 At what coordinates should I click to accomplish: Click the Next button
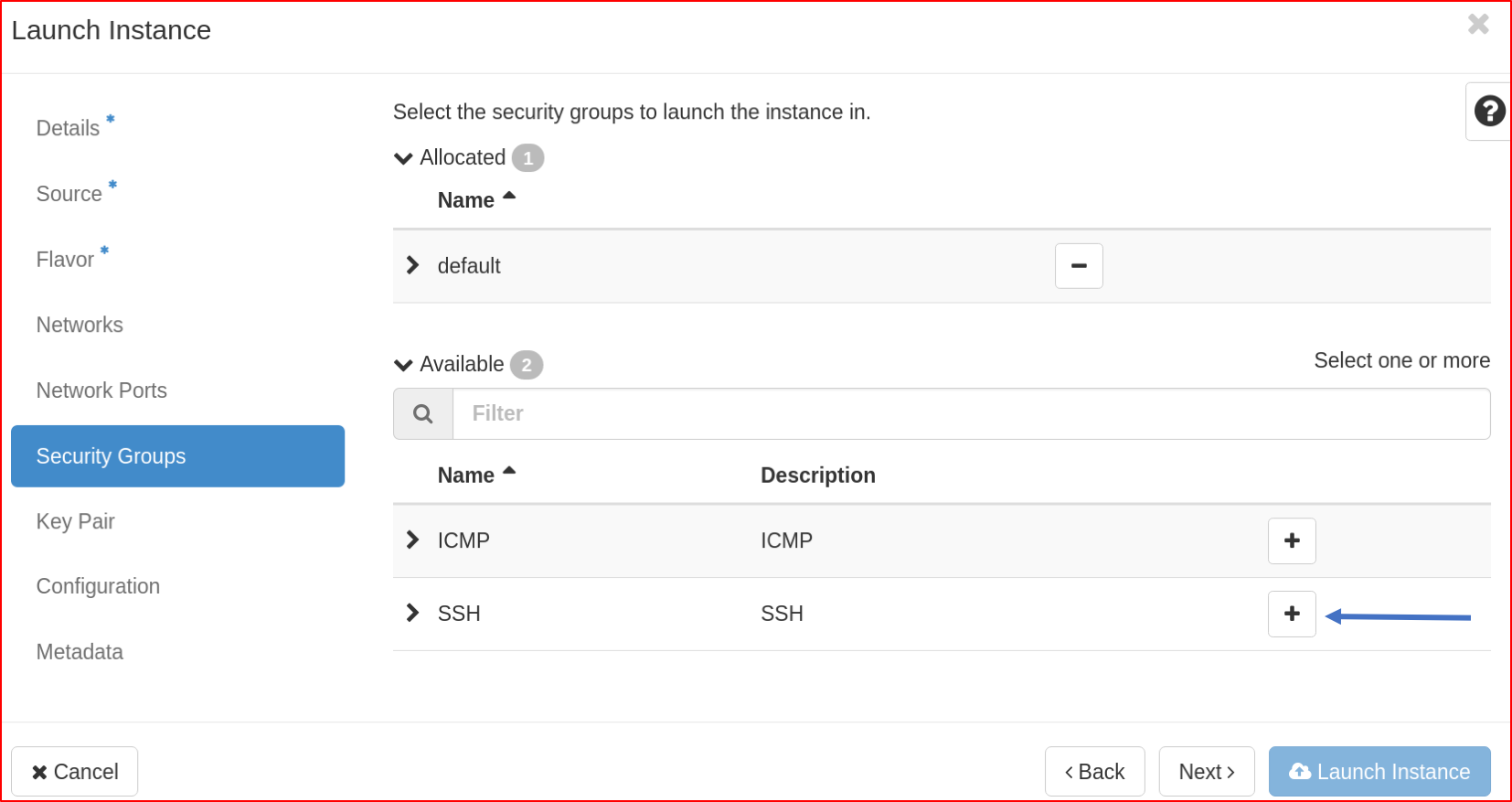pos(1206,772)
